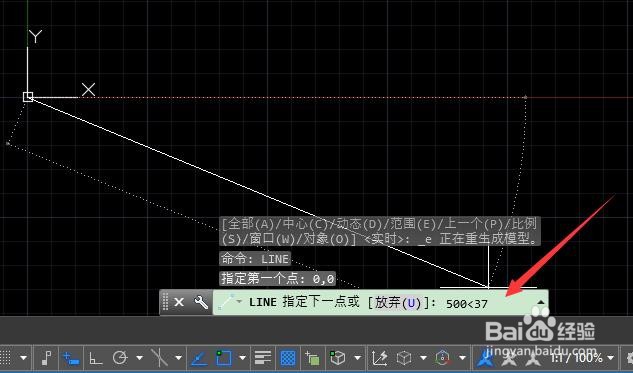
Task: Open 1:1 / 100% annotation scale menu
Action: (582, 358)
